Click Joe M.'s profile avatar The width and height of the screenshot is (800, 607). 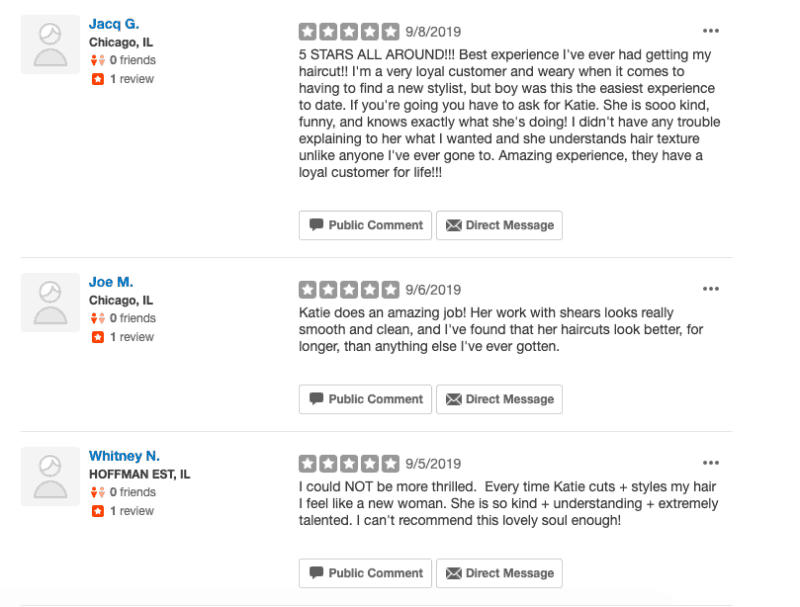point(50,302)
